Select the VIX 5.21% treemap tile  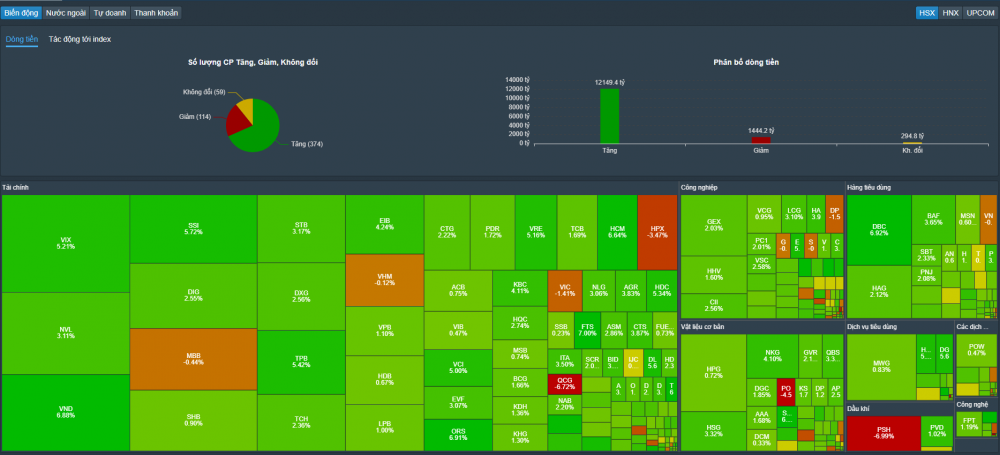[x=66, y=244]
